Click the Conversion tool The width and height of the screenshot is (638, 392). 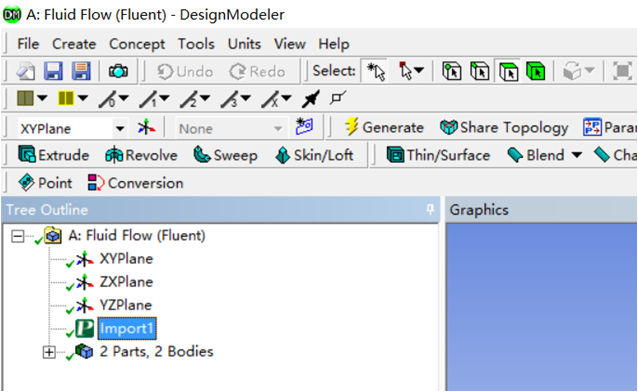[135, 183]
